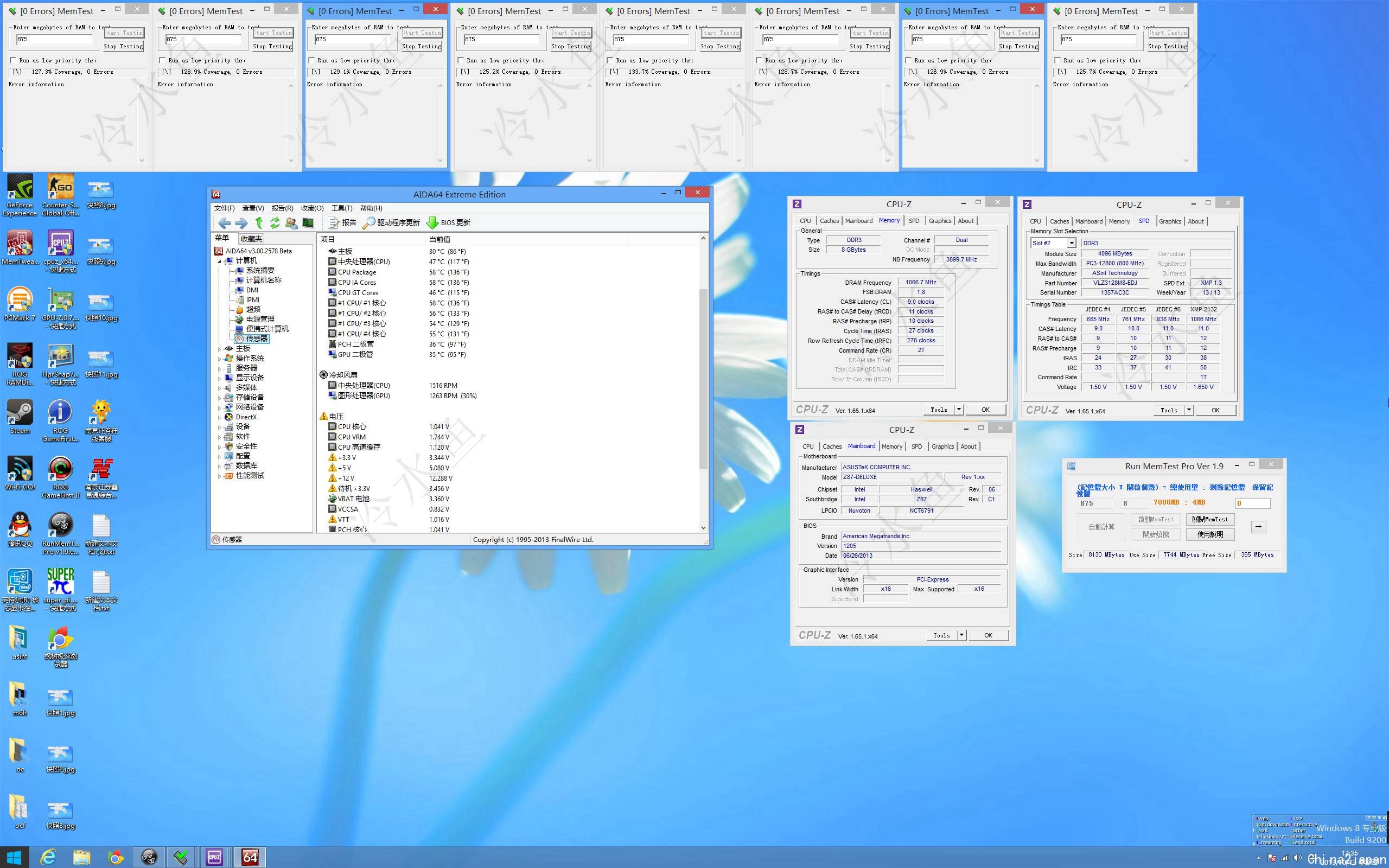Image resolution: width=1389 pixels, height=868 pixels.
Task: Select the PCMark 7 desktop icon
Action: 20,304
